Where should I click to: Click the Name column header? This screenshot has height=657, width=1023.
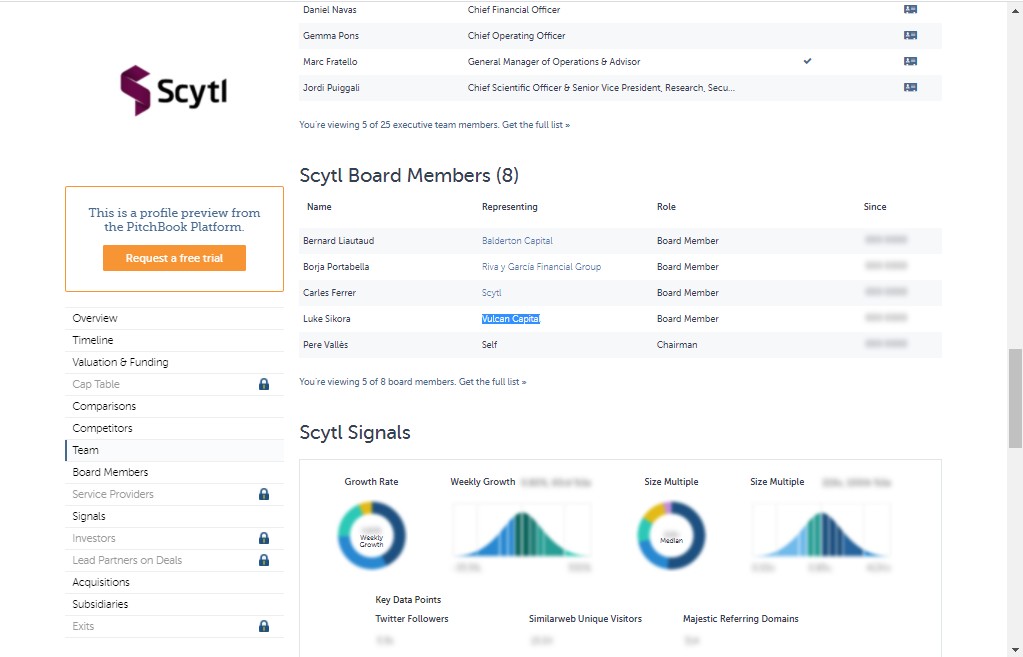click(x=319, y=207)
